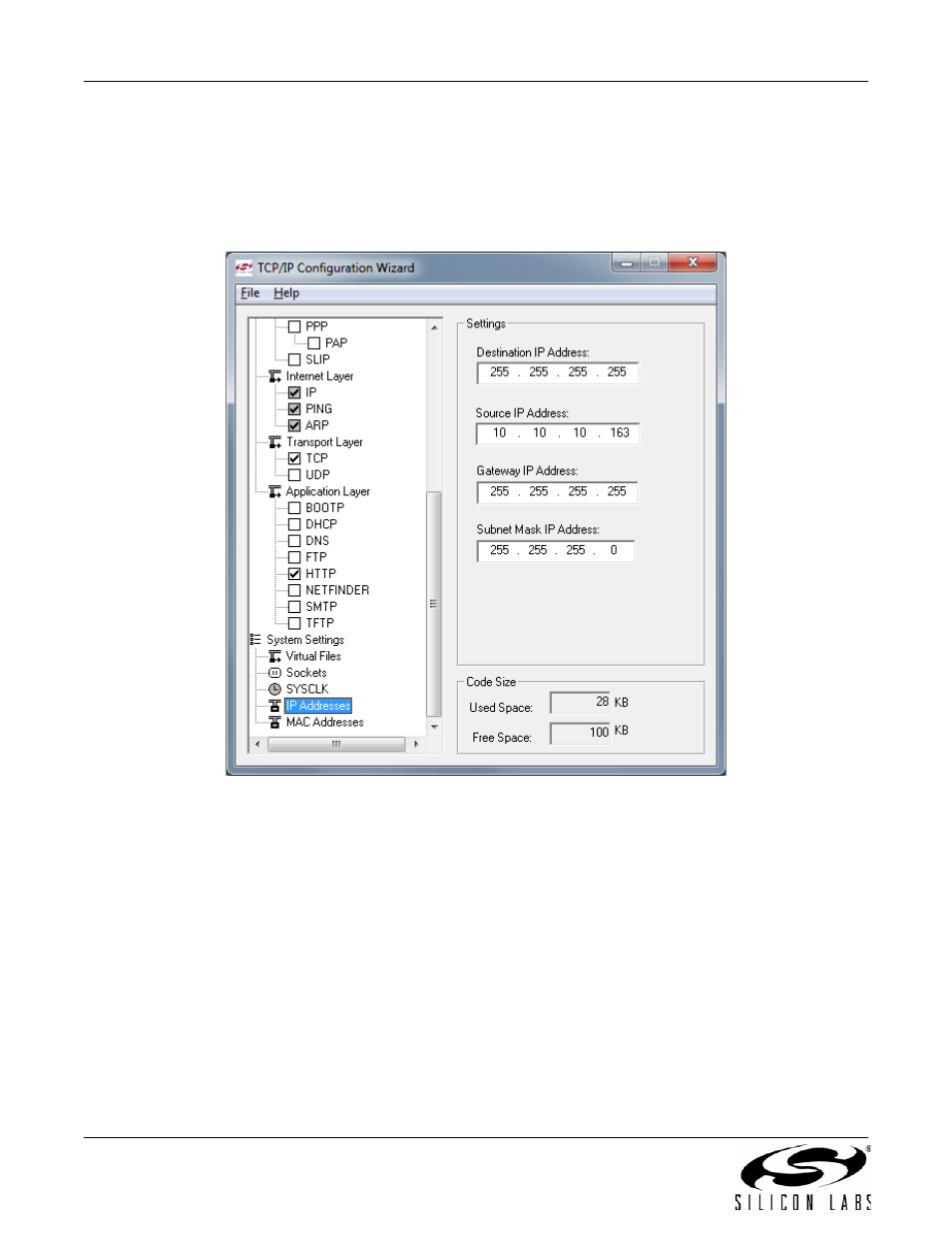Select SYSCLK in the tree

point(307,689)
